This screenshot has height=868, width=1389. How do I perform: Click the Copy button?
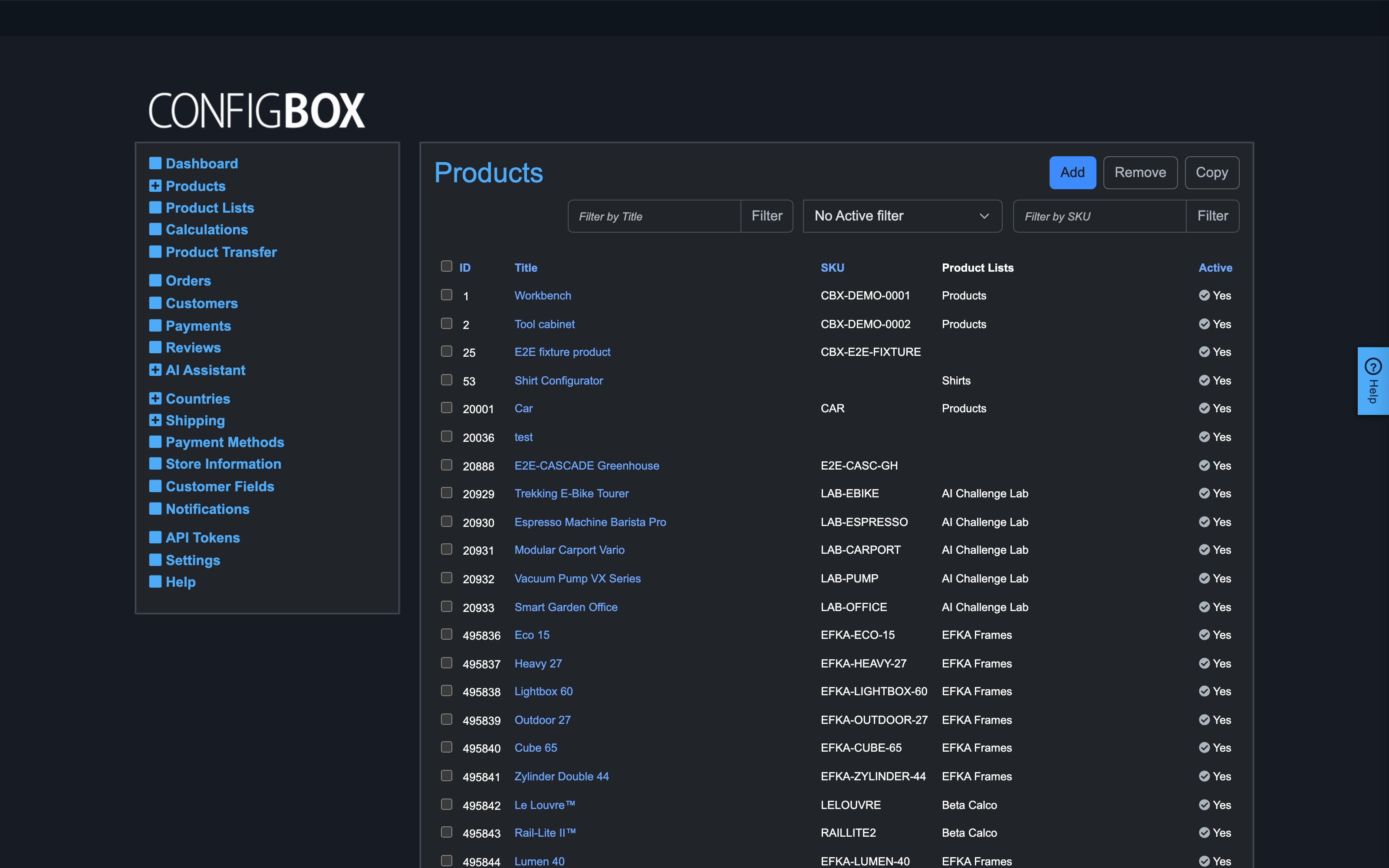pyautogui.click(x=1211, y=172)
